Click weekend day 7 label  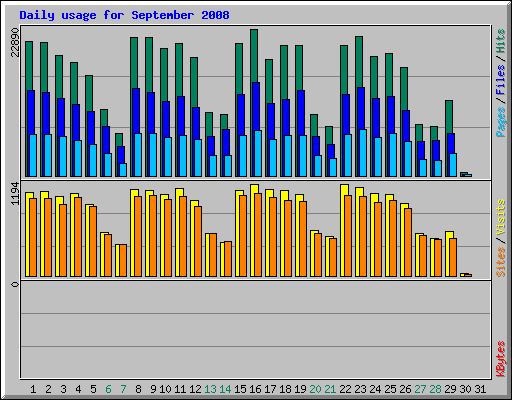click(123, 389)
